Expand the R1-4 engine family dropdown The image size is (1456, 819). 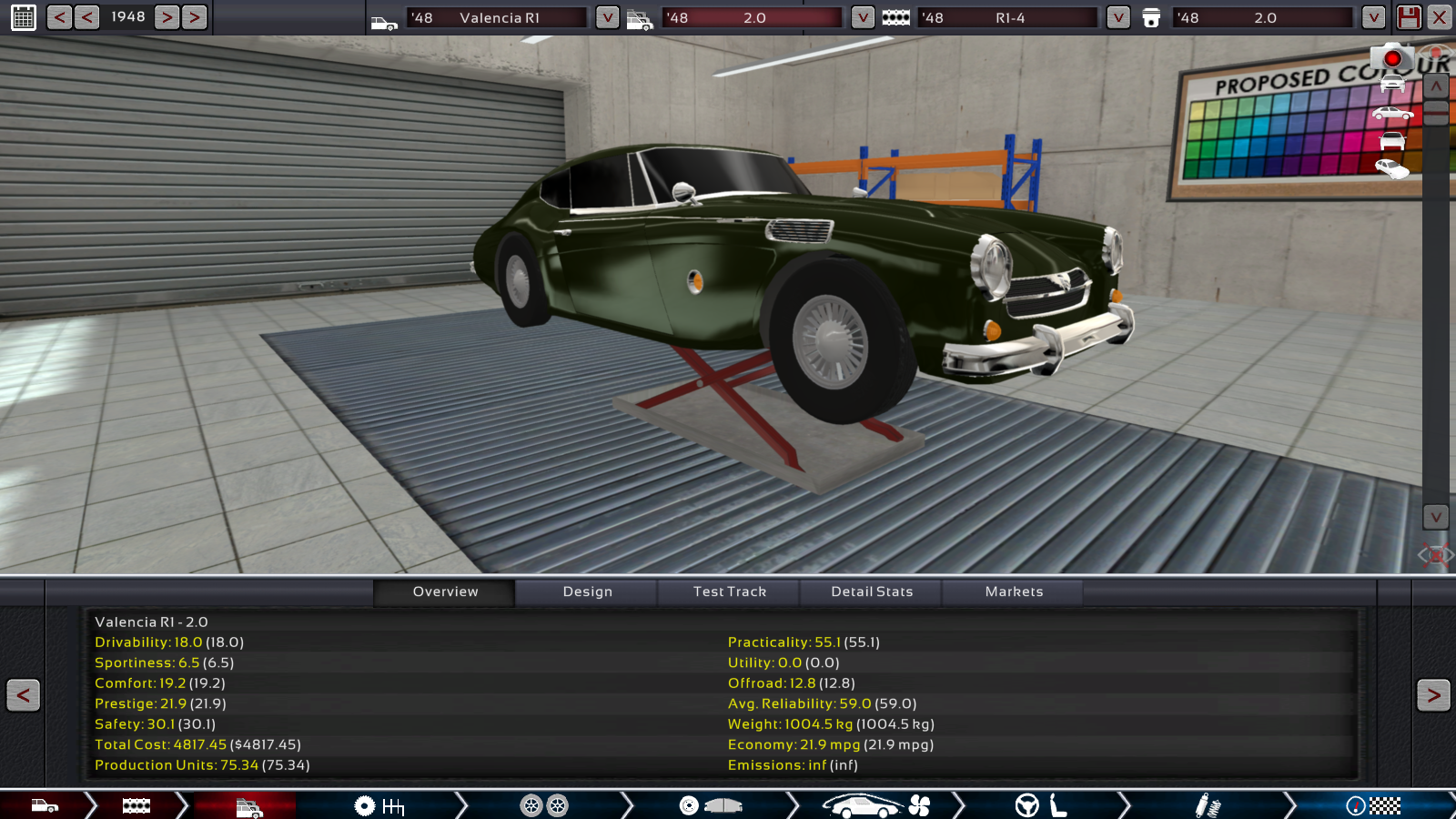pos(1117,17)
